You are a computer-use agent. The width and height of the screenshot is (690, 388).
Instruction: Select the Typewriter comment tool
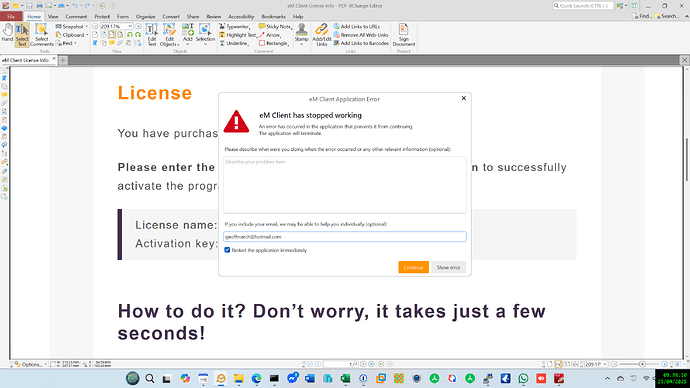point(235,26)
